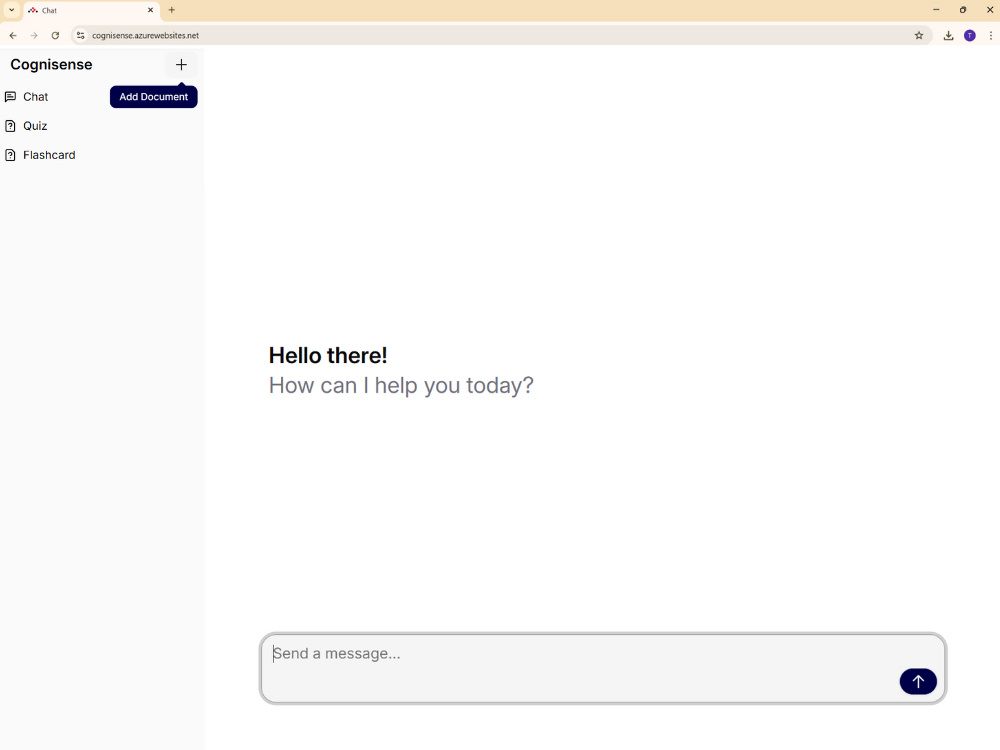Click the Add Document tooltip label
This screenshot has height=750, width=1000.
154,97
